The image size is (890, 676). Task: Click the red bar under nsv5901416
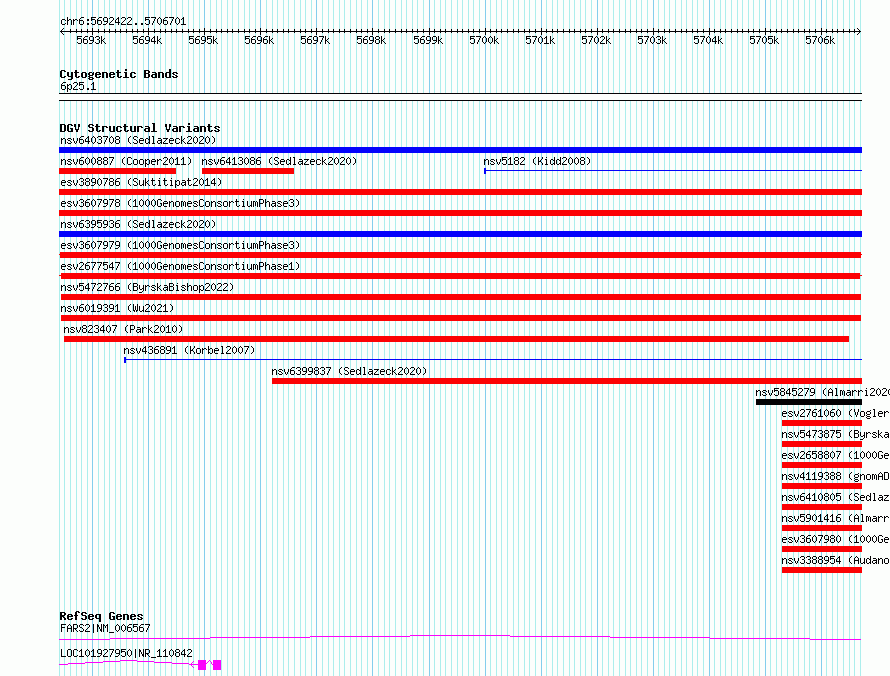click(x=822, y=528)
